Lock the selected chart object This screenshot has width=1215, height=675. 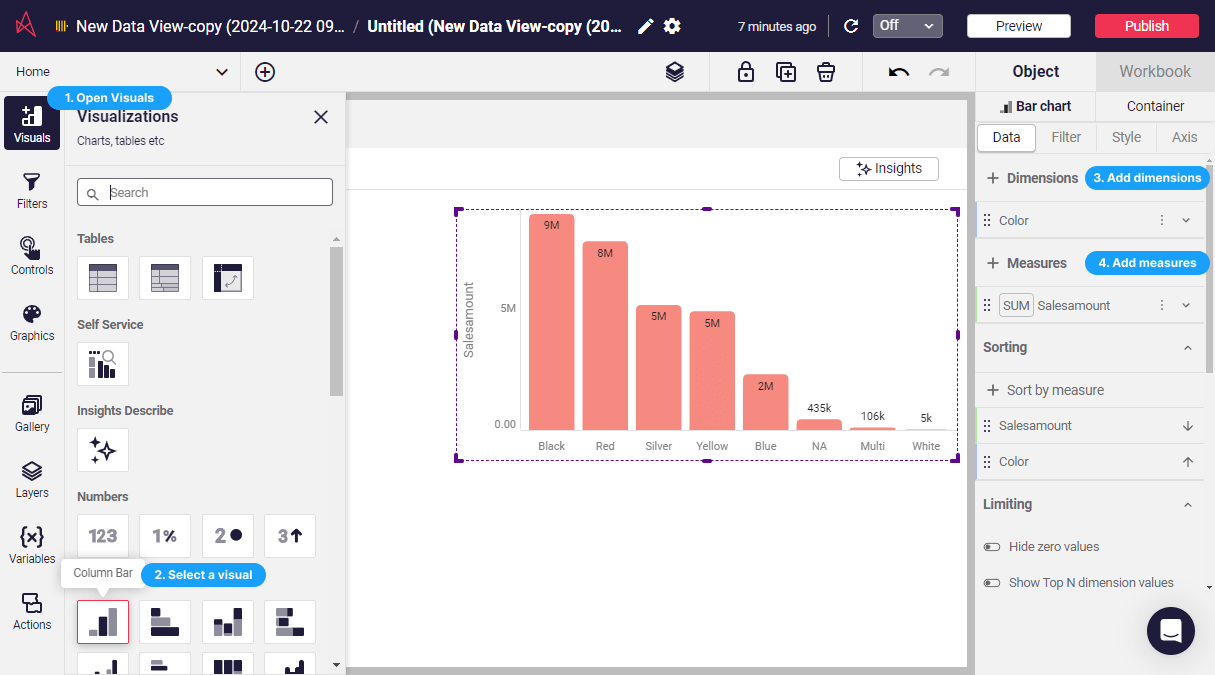[x=746, y=71]
